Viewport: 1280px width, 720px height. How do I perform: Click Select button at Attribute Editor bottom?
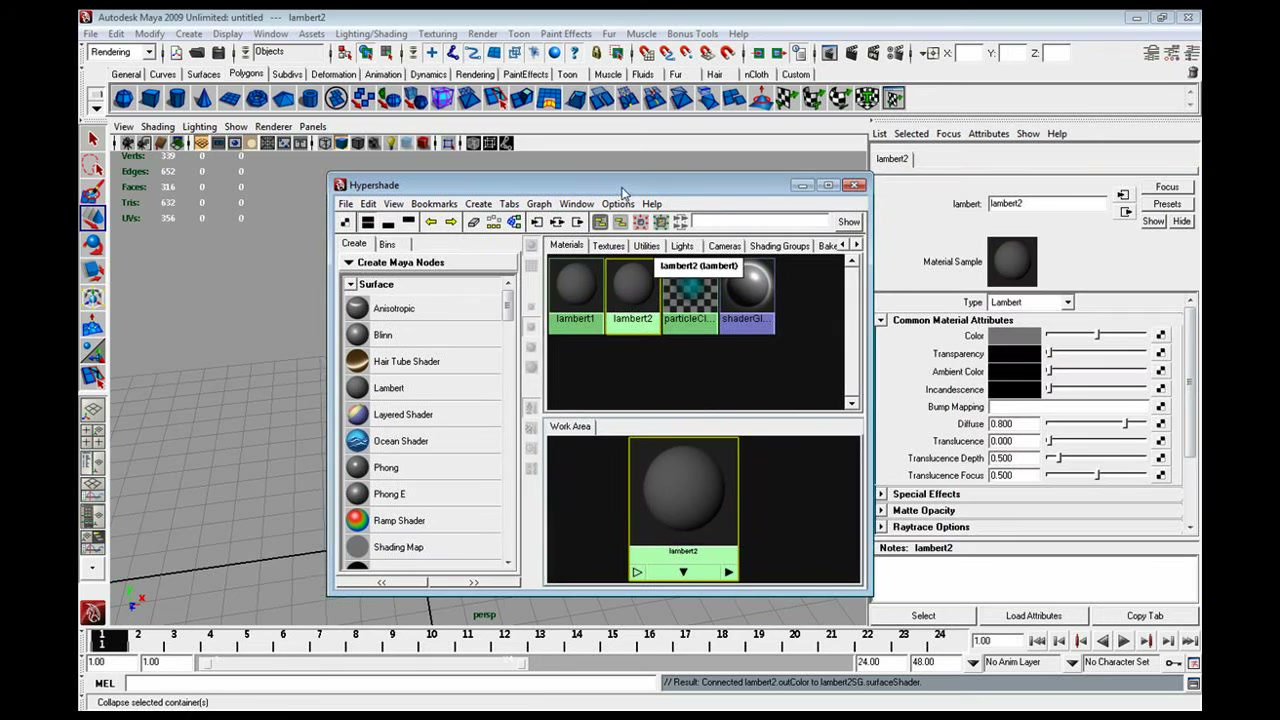[923, 616]
